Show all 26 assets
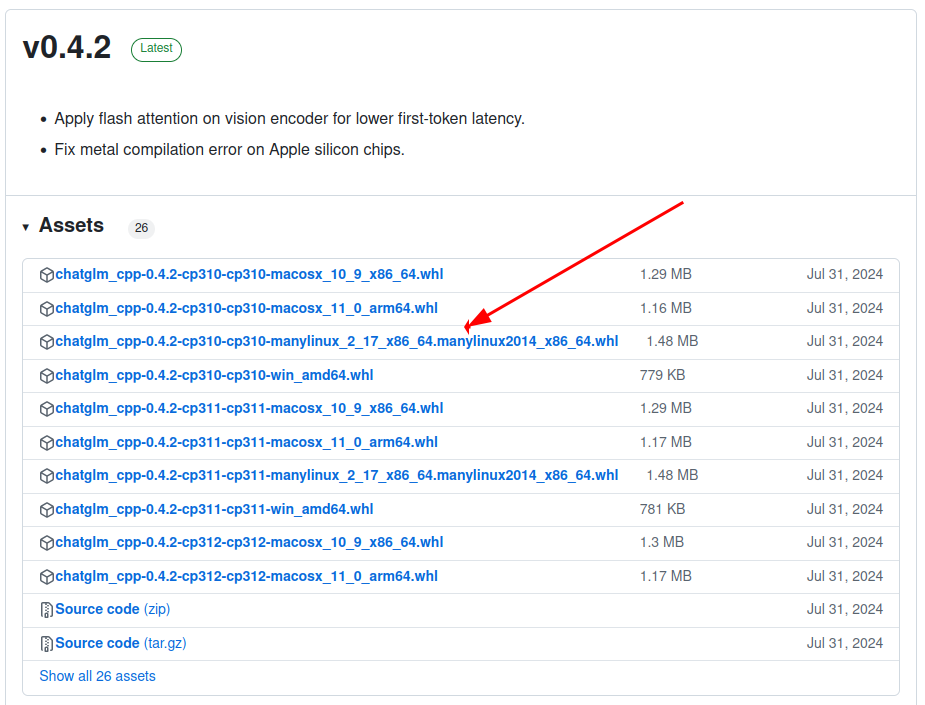The image size is (925, 705). (97, 676)
